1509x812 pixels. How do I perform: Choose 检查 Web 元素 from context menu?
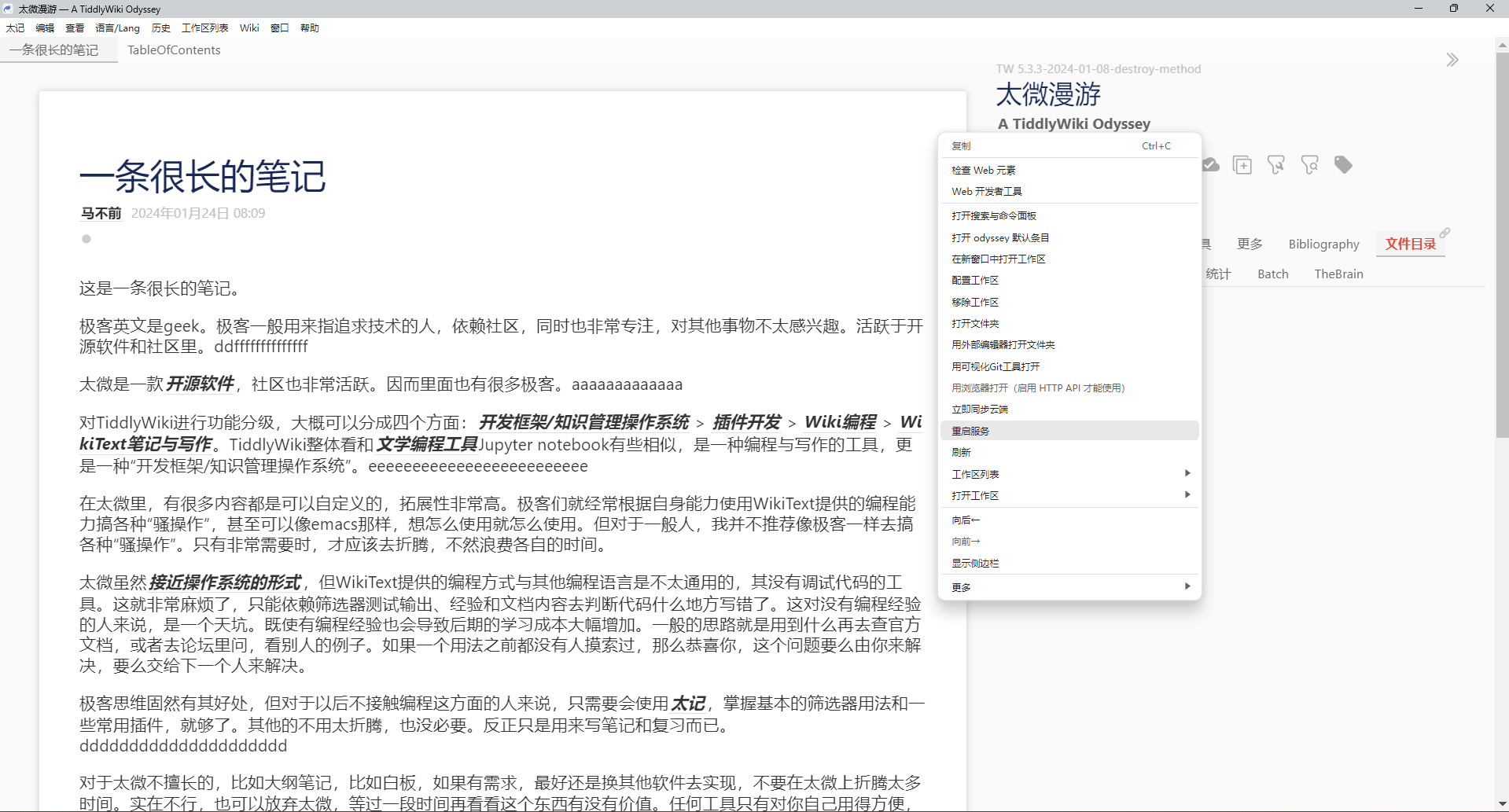click(x=1069, y=170)
